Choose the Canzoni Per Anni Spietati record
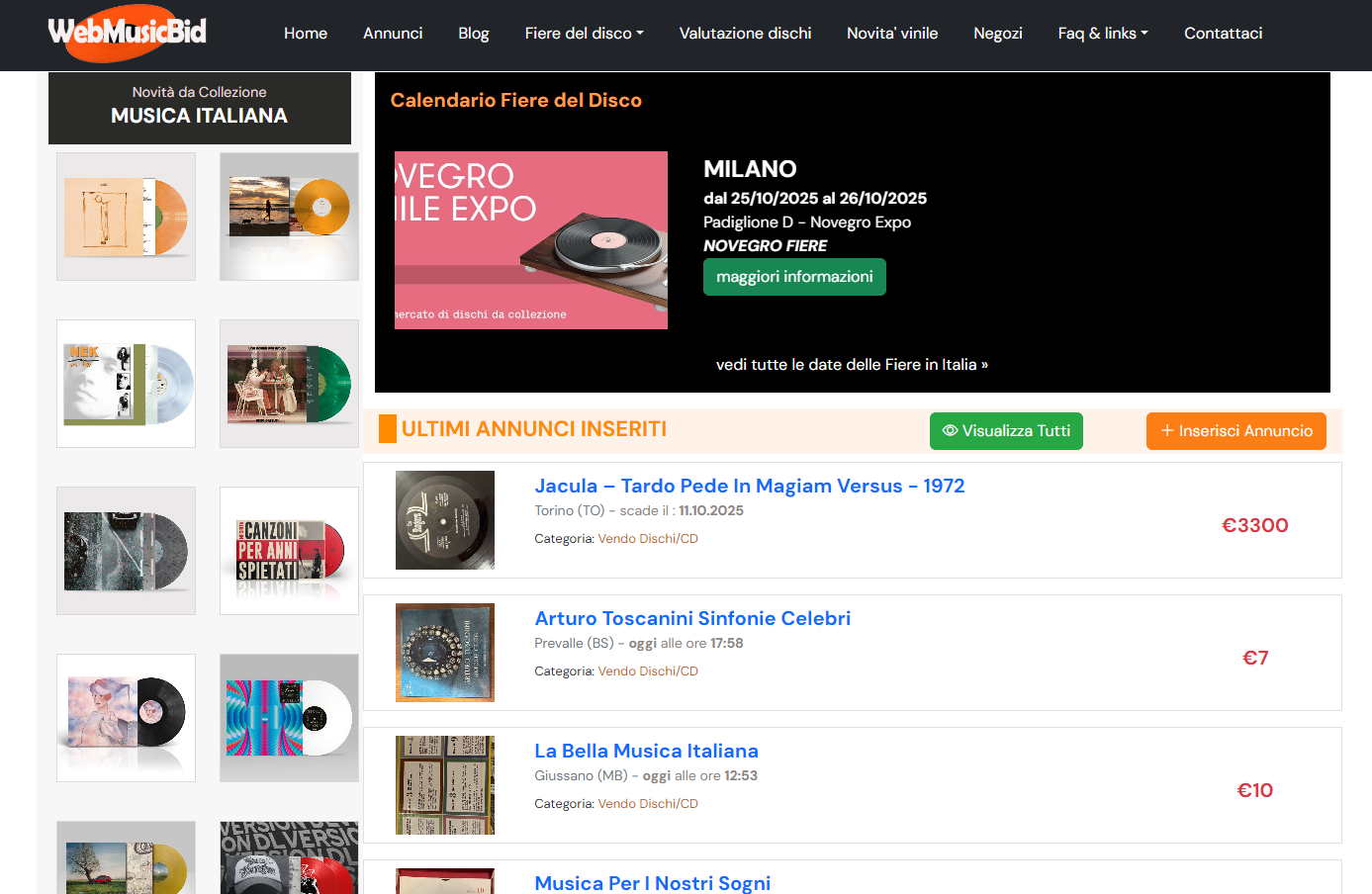This screenshot has width=1372, height=894. [289, 551]
